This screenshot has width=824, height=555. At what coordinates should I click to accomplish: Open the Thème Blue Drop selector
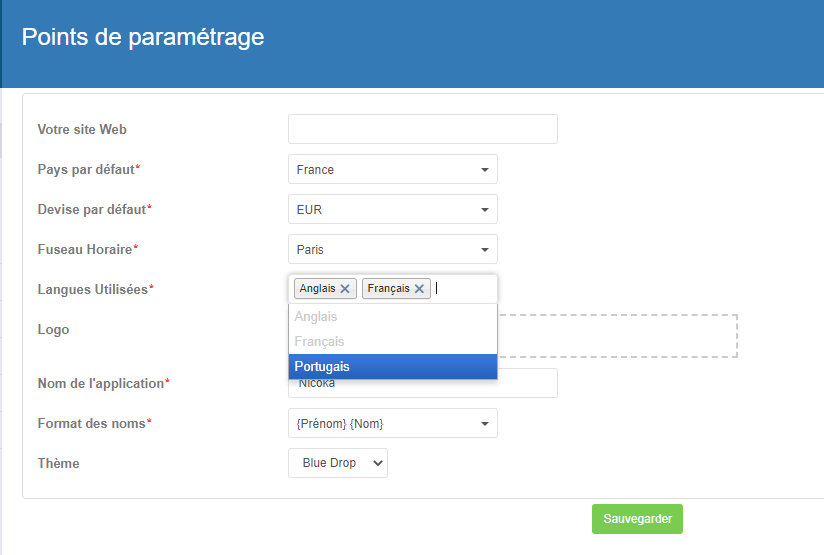[338, 463]
